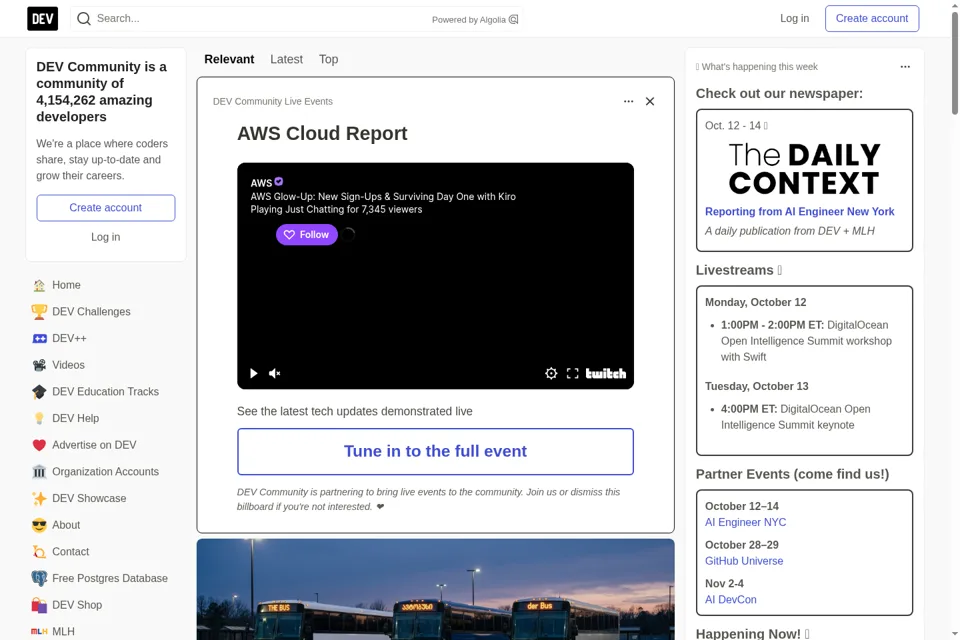This screenshot has height=640, width=960.
Task: Open the Home house icon
Action: 39,285
